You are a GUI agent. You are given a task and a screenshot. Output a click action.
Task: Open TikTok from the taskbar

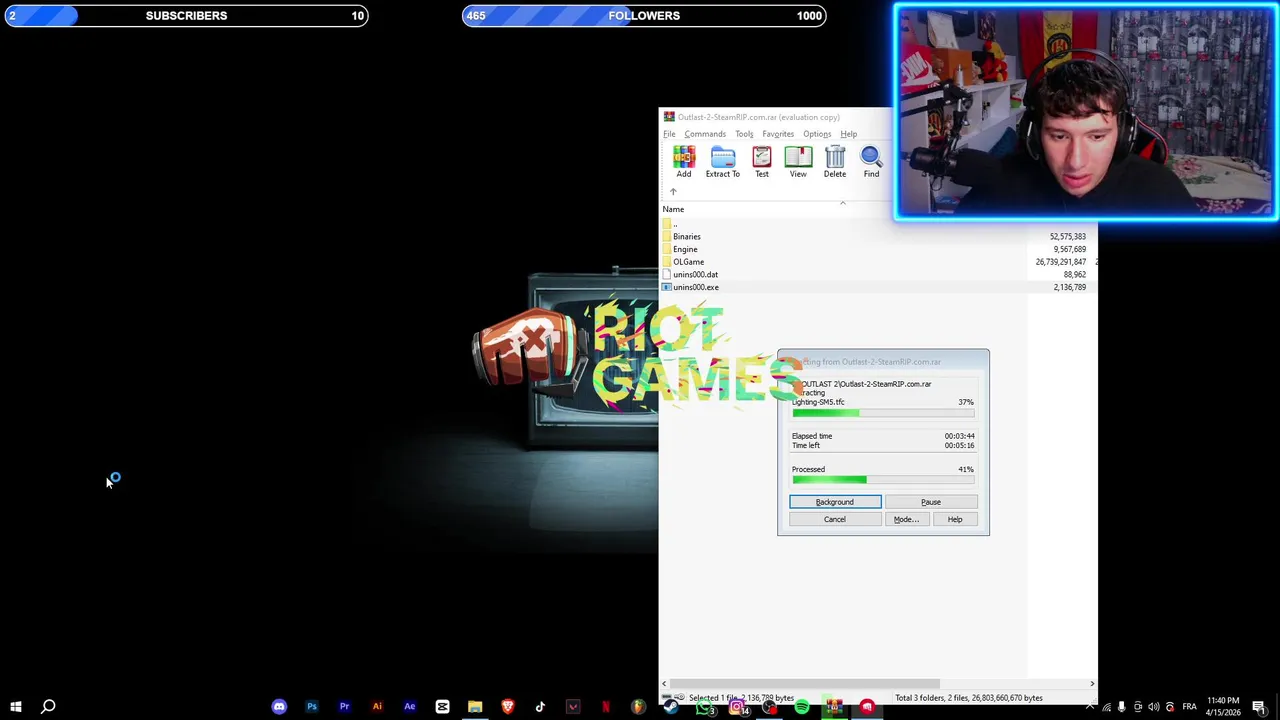[x=540, y=707]
